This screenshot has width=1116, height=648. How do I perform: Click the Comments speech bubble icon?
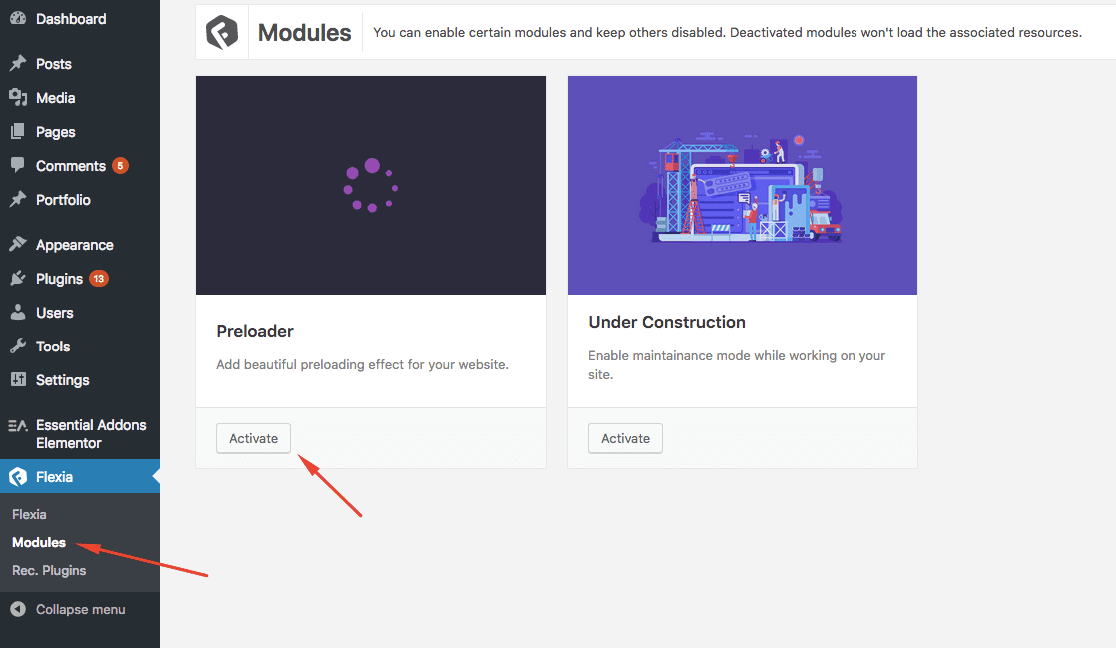pyautogui.click(x=18, y=166)
